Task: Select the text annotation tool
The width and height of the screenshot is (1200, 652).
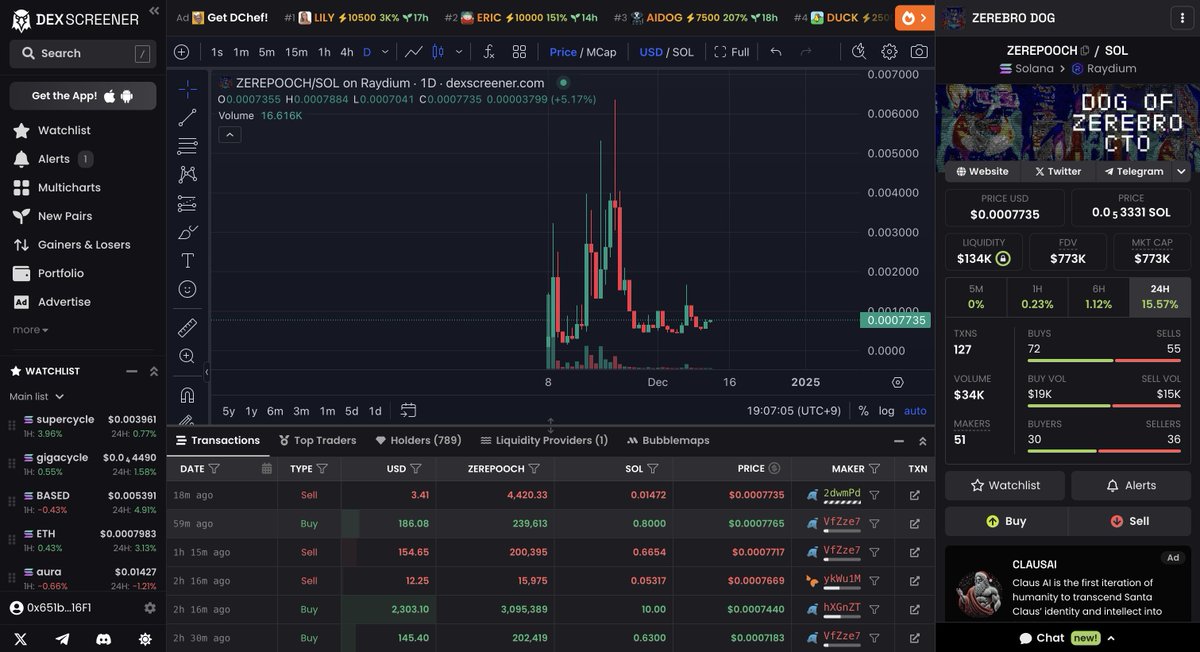Action: click(187, 260)
